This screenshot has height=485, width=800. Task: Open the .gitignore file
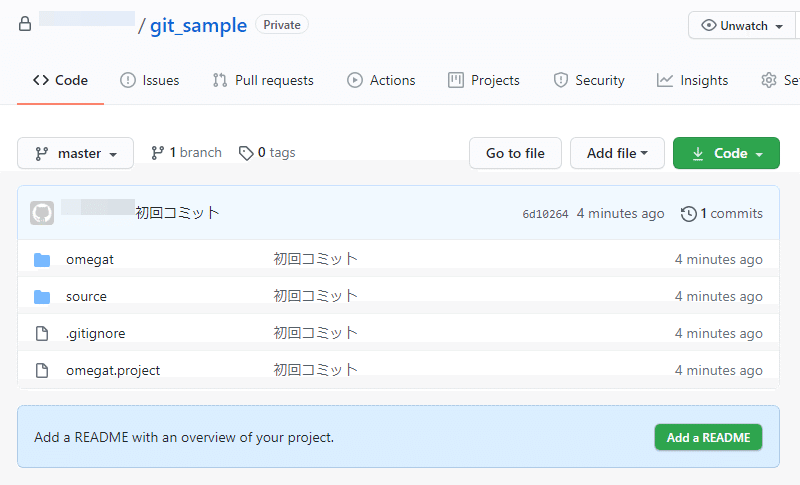pyautogui.click(x=95, y=334)
